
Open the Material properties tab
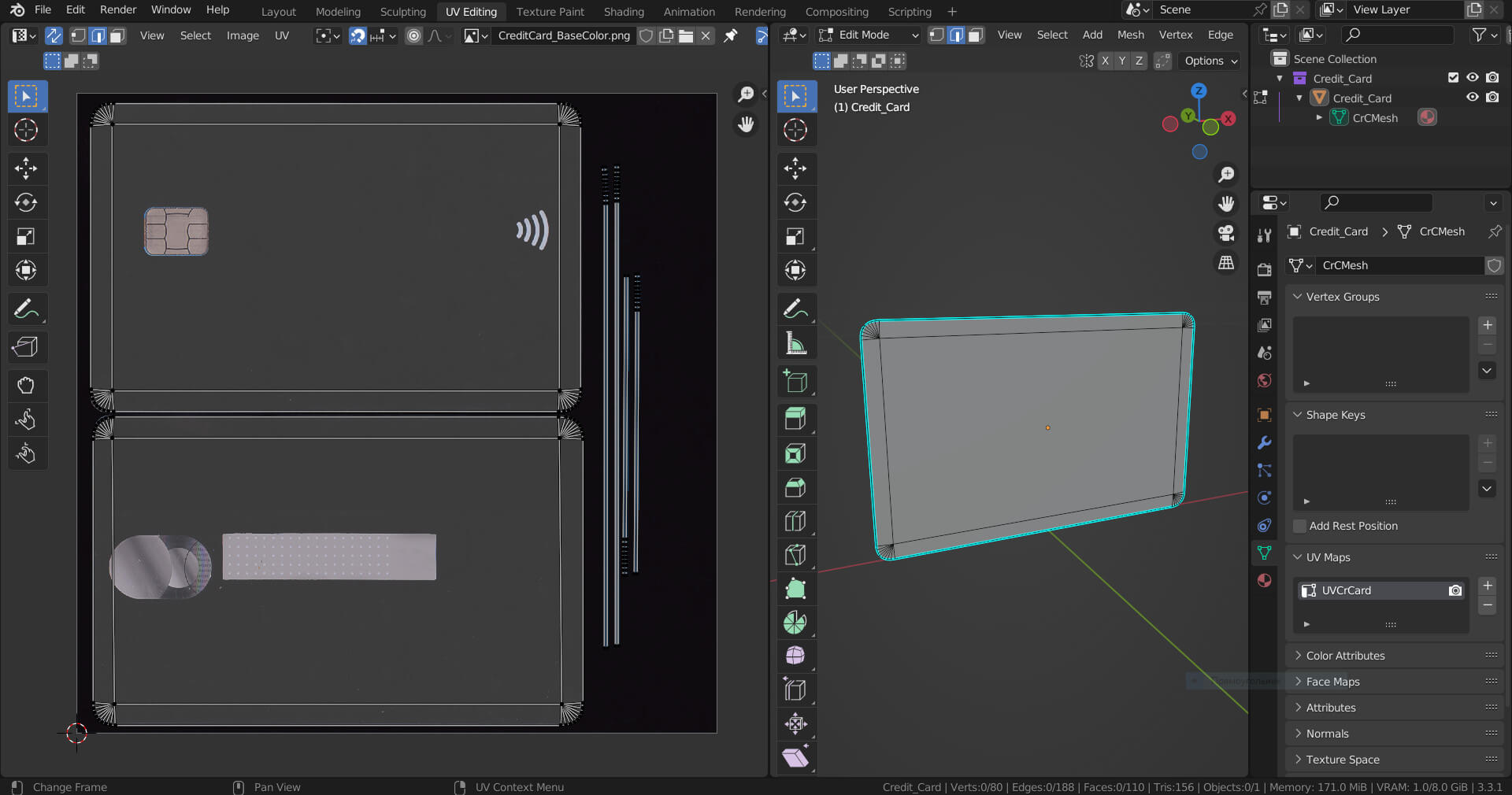tap(1264, 580)
